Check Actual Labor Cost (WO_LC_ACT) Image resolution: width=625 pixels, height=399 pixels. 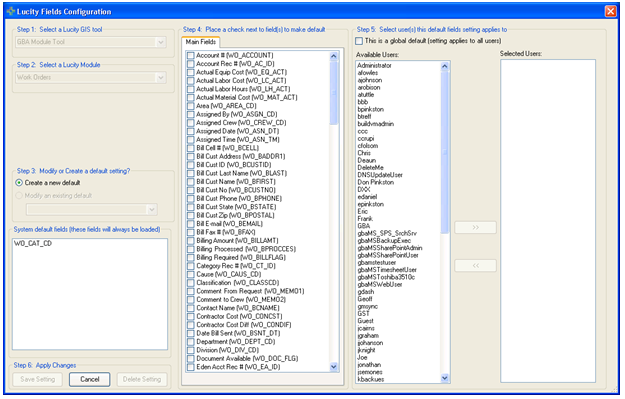pyautogui.click(x=191, y=81)
